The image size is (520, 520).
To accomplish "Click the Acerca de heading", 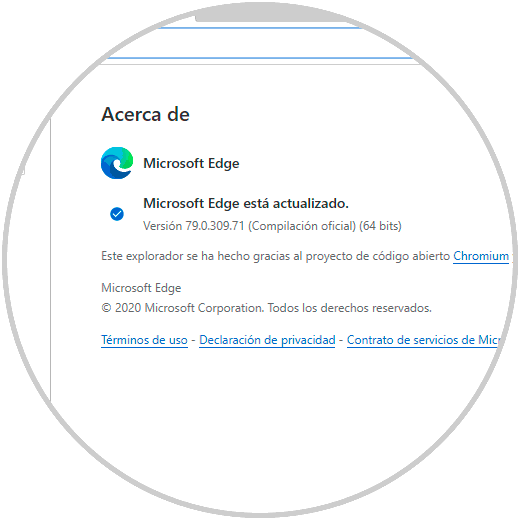I will tap(146, 114).
